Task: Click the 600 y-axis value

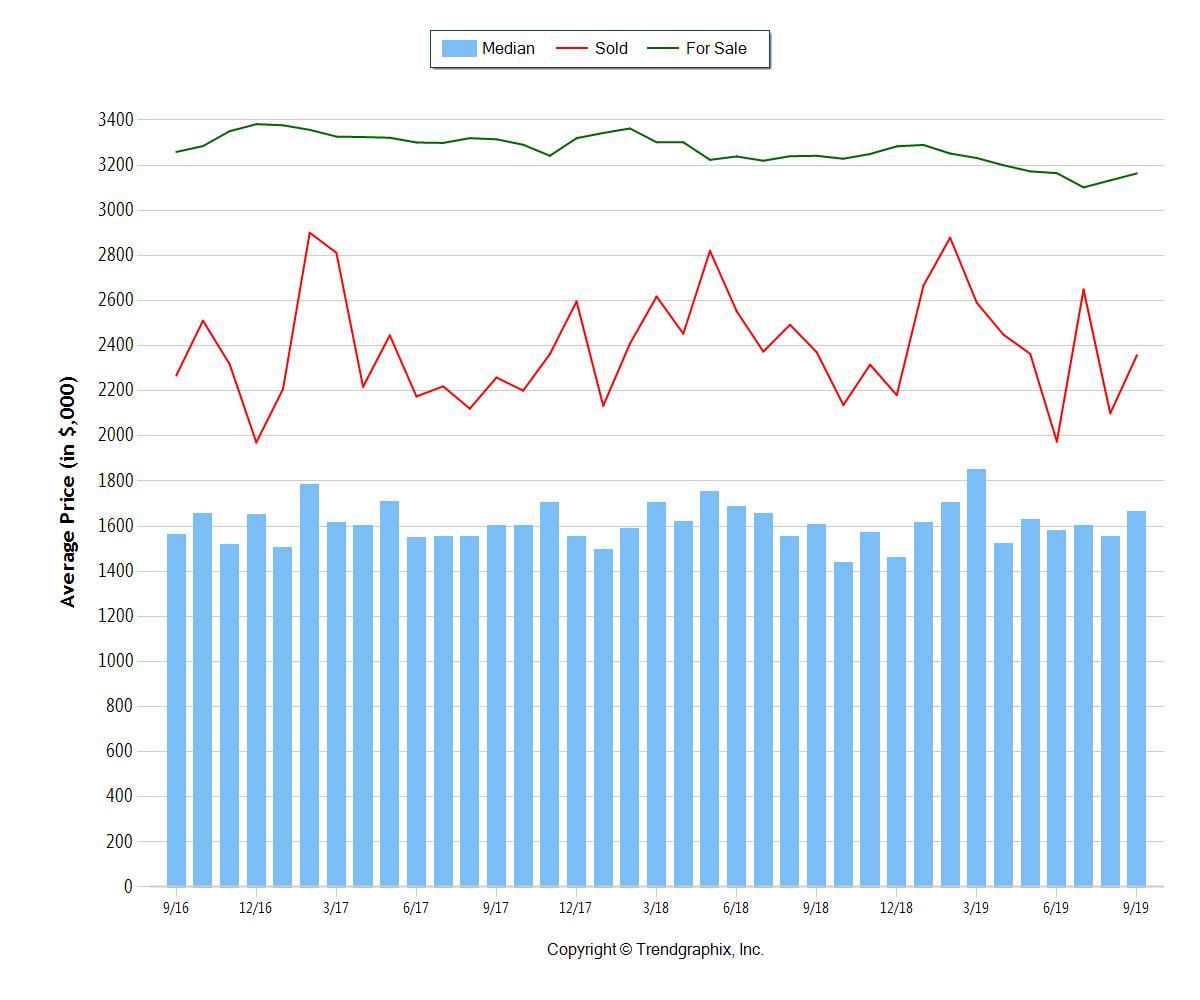Action: point(119,751)
